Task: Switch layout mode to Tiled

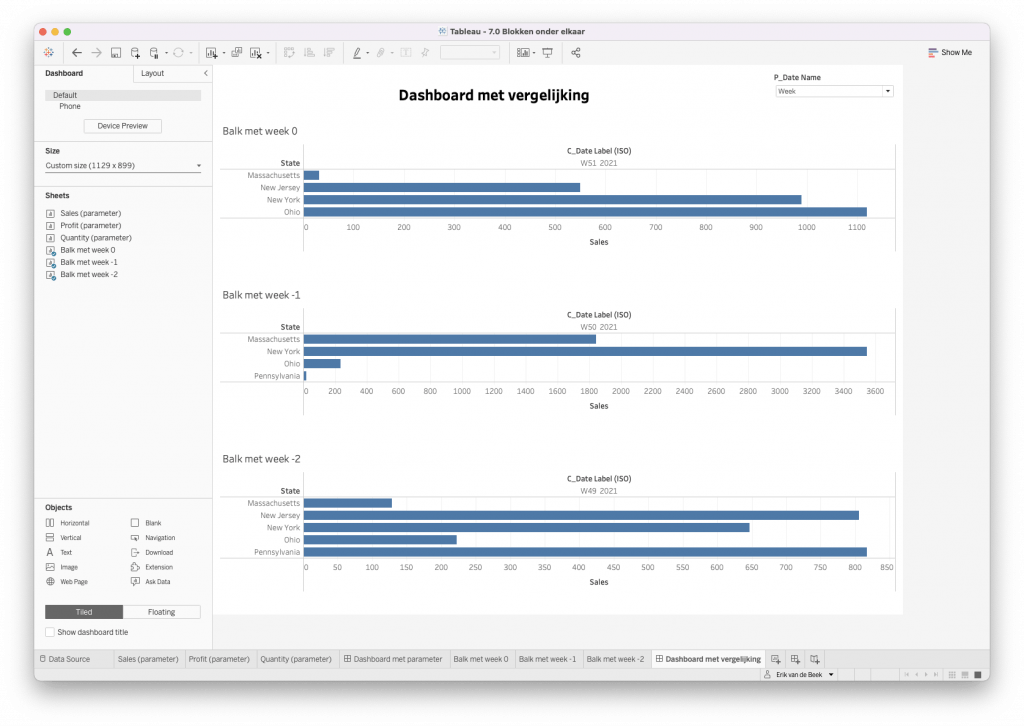Action: (84, 612)
